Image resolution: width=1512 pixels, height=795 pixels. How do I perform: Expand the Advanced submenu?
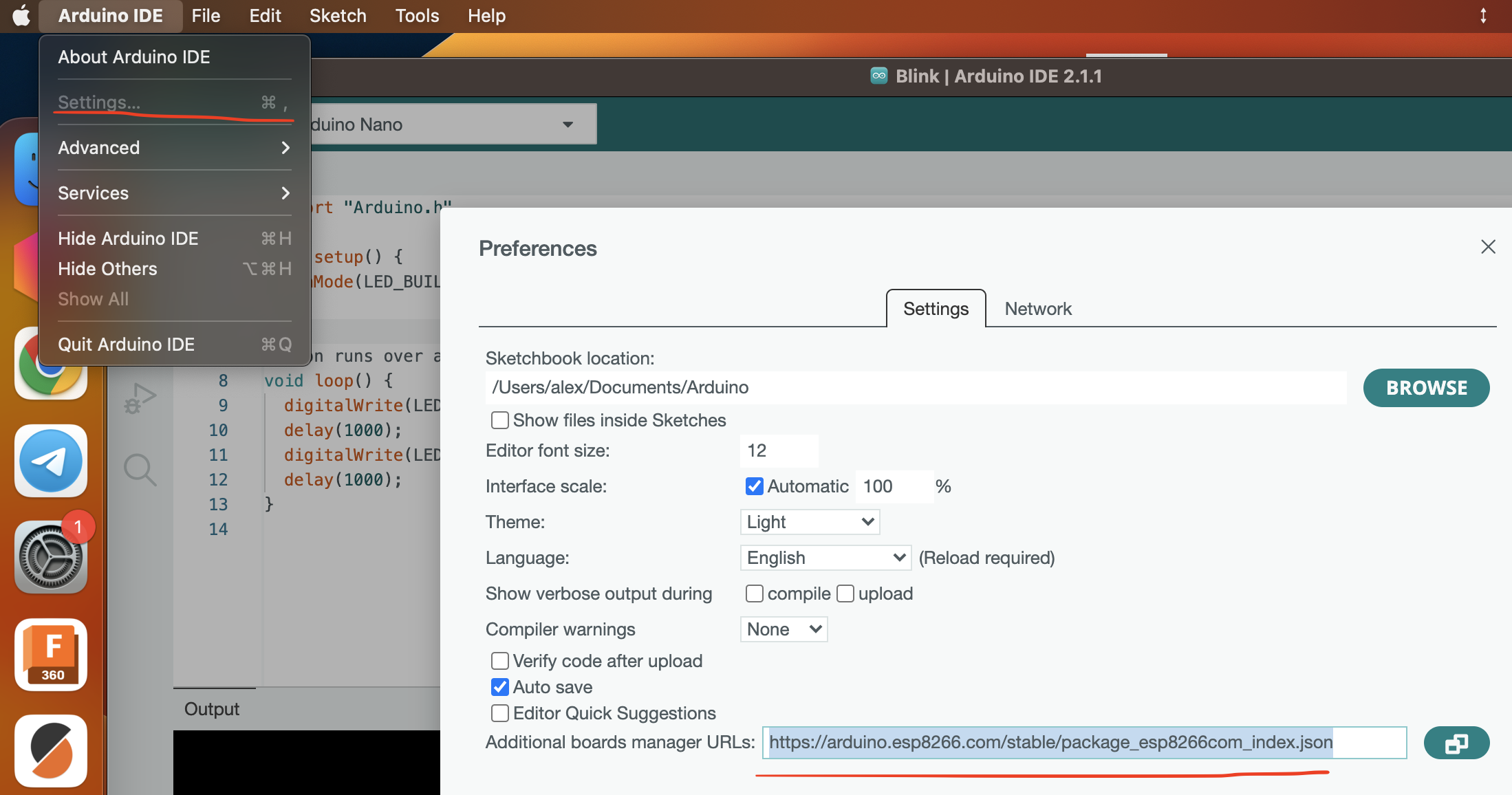(x=175, y=148)
